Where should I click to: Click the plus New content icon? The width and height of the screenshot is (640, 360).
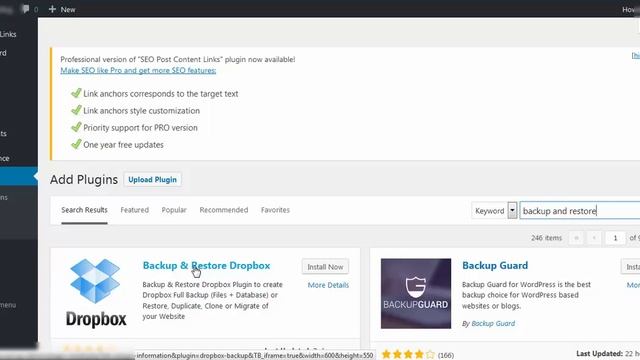(52, 9)
